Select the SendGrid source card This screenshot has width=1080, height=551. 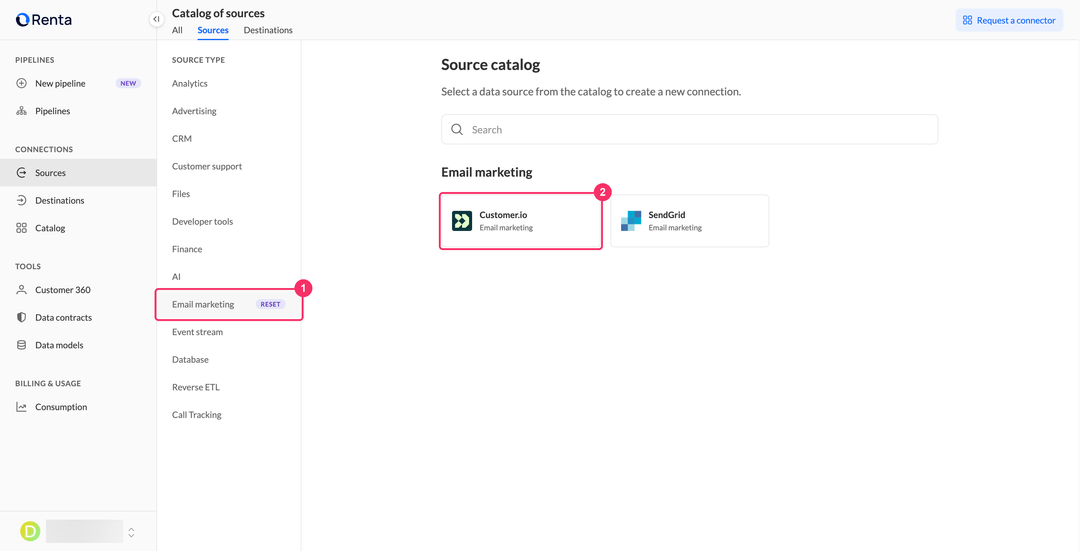point(689,220)
